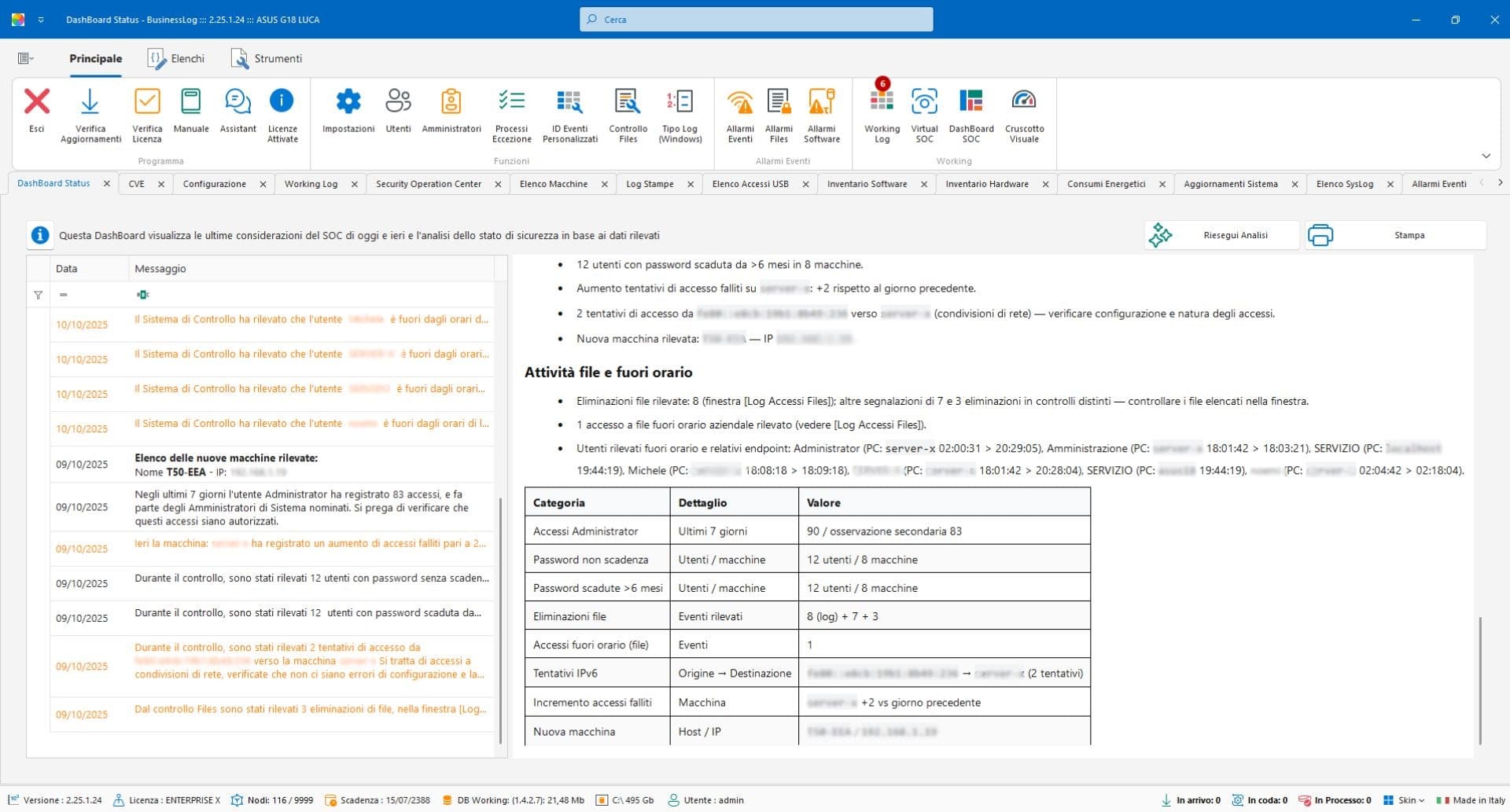
Task: Open Impostazioni gear settings
Action: [x=348, y=114]
